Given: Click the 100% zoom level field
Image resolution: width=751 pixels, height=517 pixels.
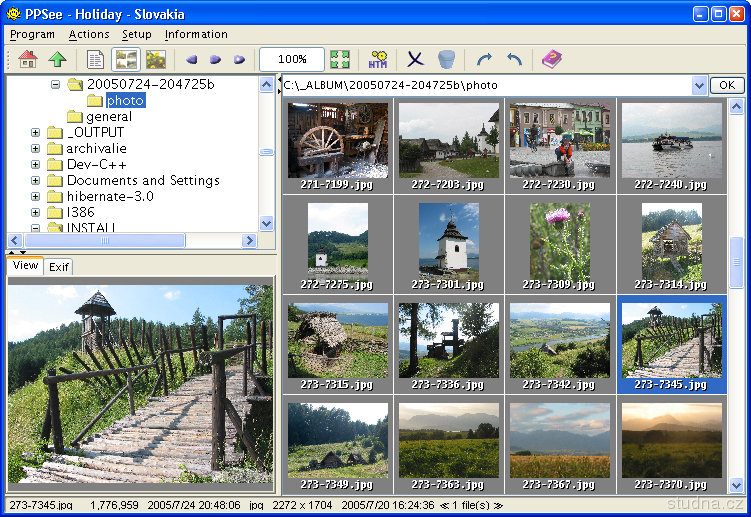Looking at the screenshot, I should [x=291, y=60].
